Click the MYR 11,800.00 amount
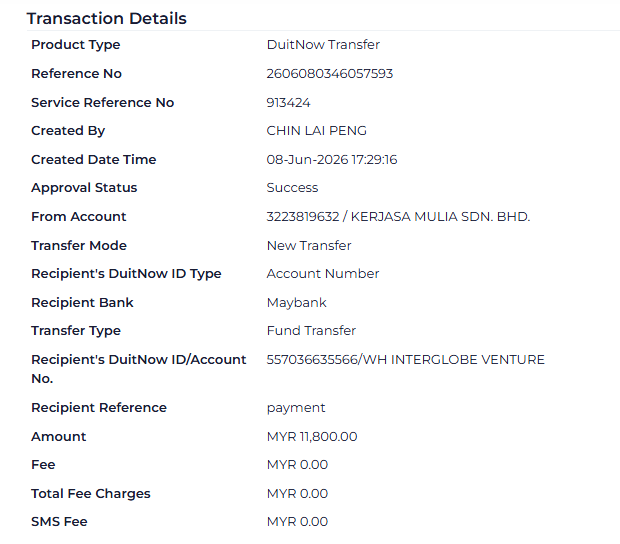 coord(312,436)
